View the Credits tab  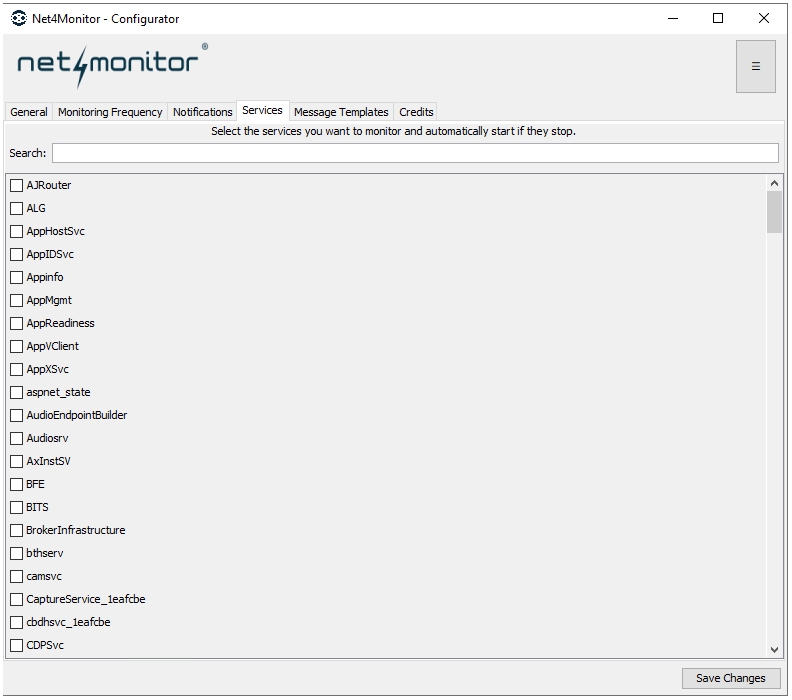point(416,112)
